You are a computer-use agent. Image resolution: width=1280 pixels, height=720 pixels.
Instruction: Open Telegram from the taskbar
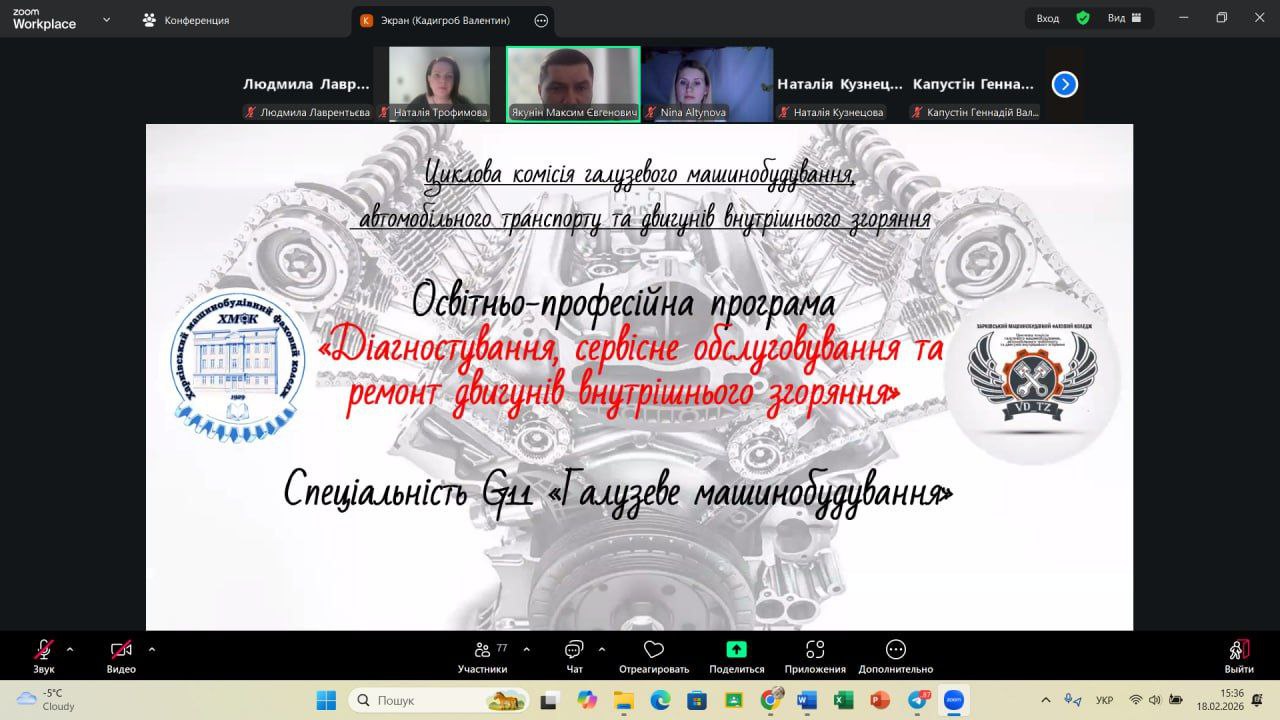[918, 700]
